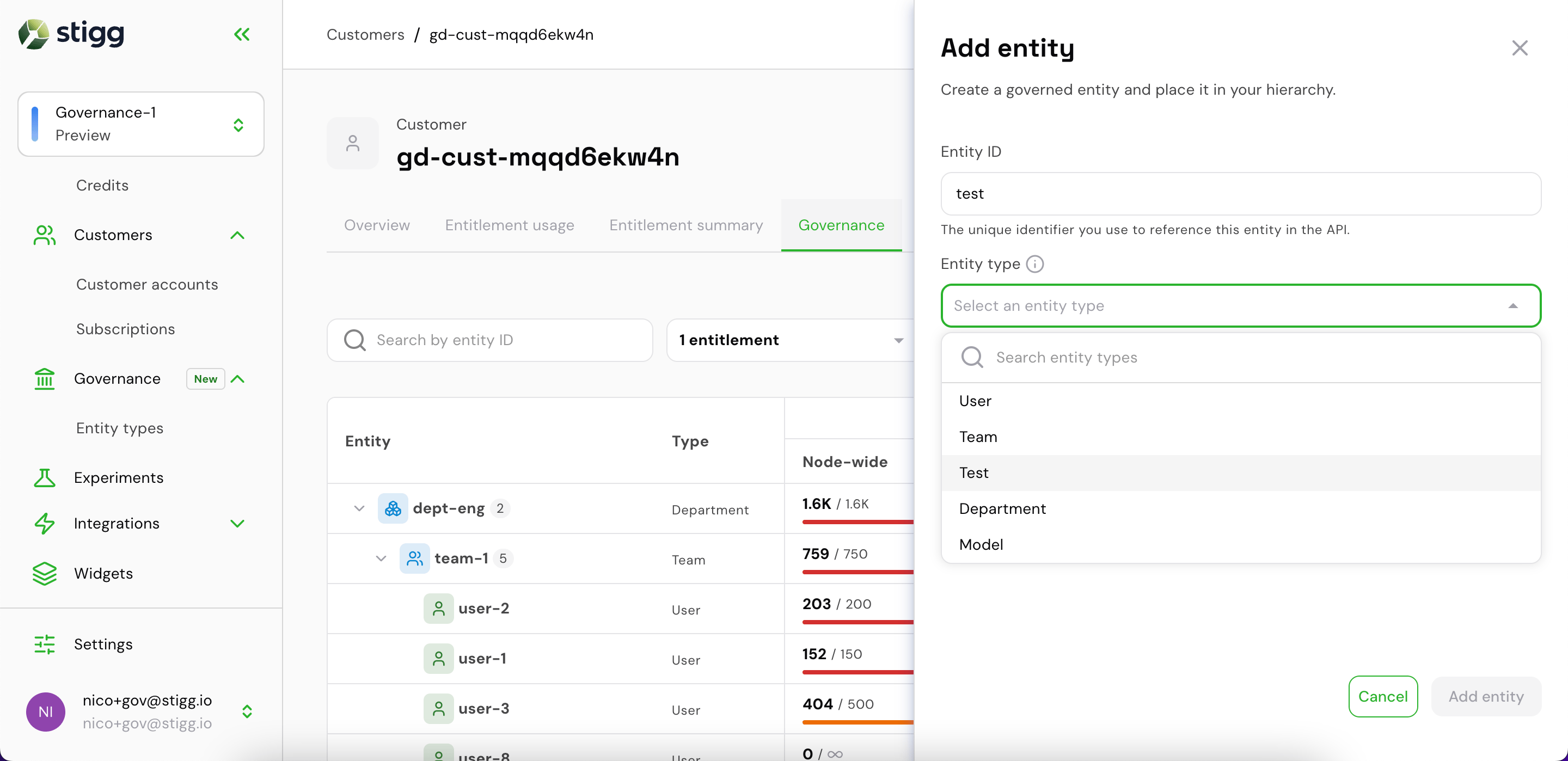Click the user-3 404 / 500 usage bar
Viewport: 1568px width, 761px height.
pyautogui.click(x=857, y=722)
